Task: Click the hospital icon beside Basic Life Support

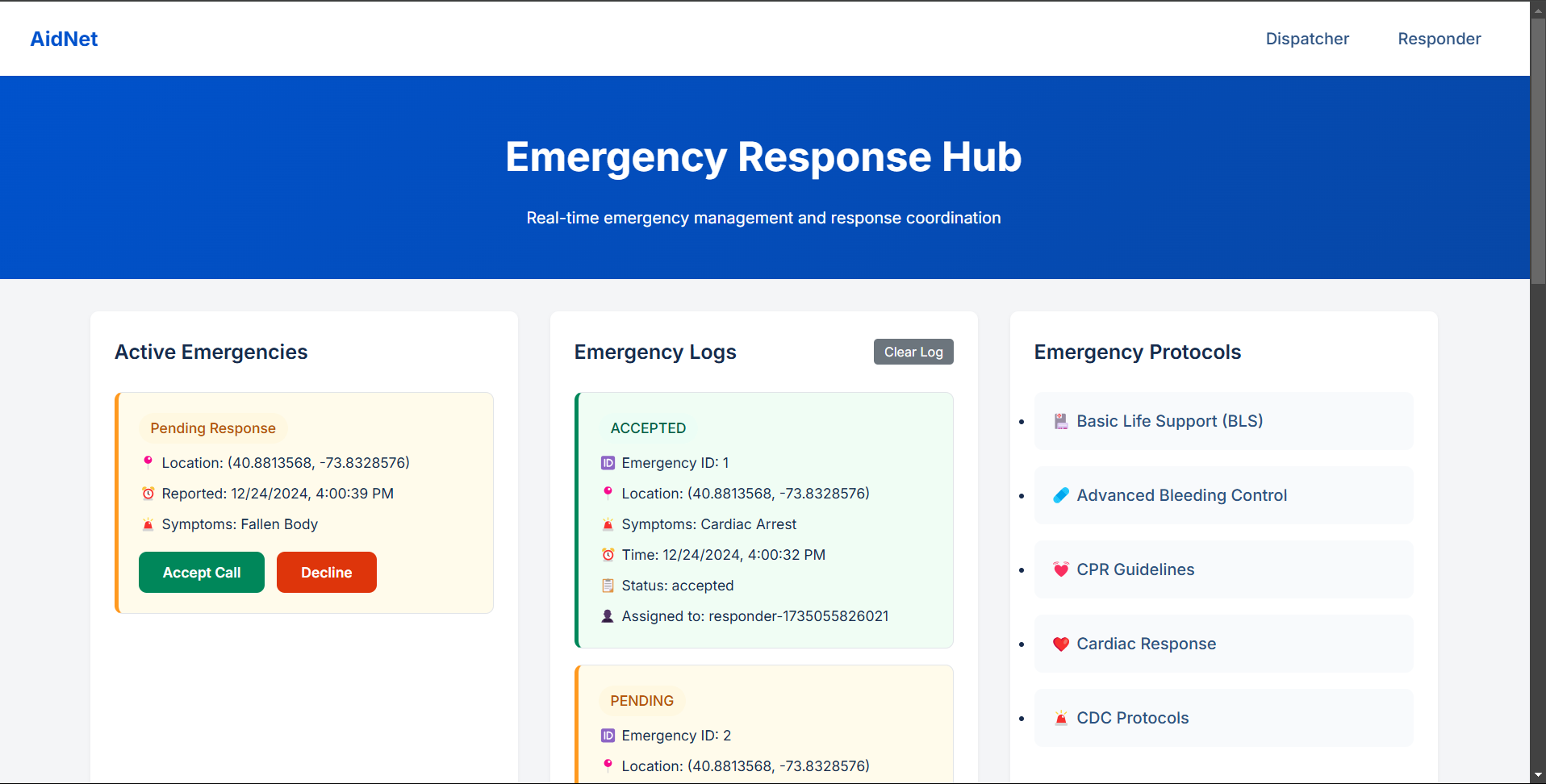Action: pos(1061,421)
